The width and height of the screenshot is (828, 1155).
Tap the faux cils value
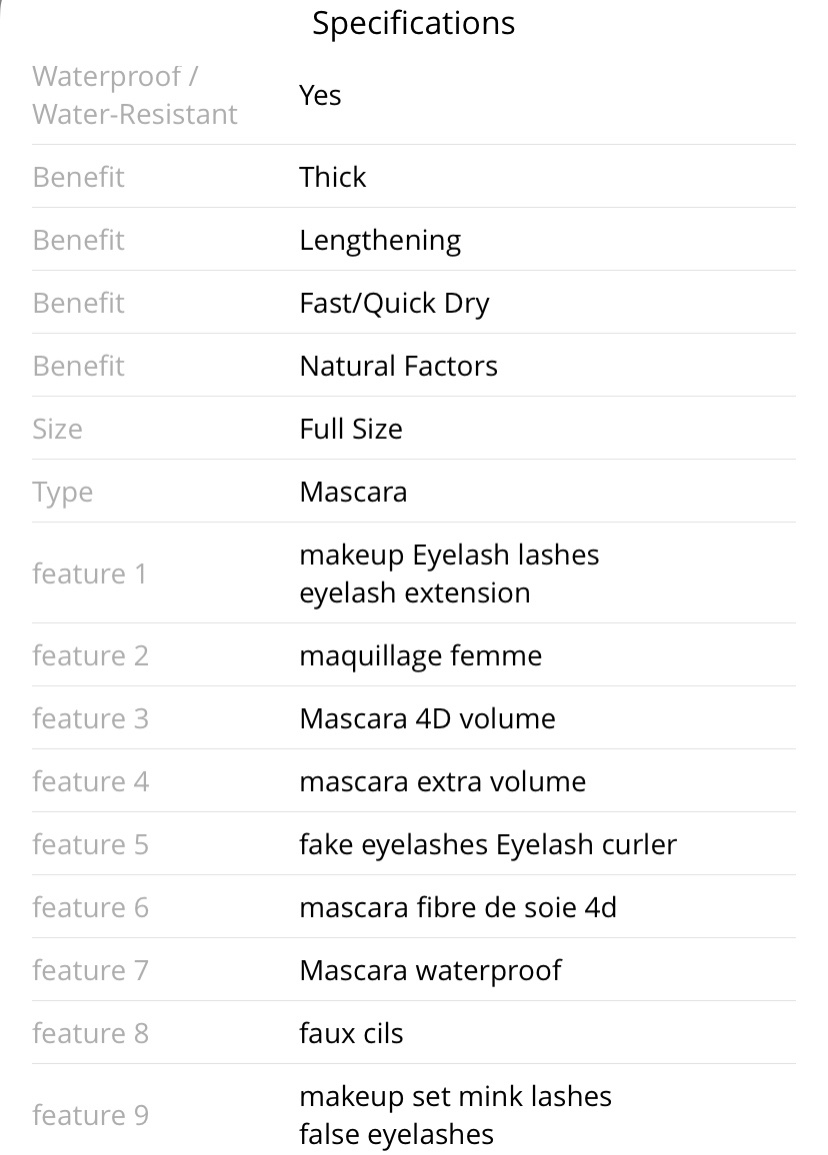coord(351,1033)
